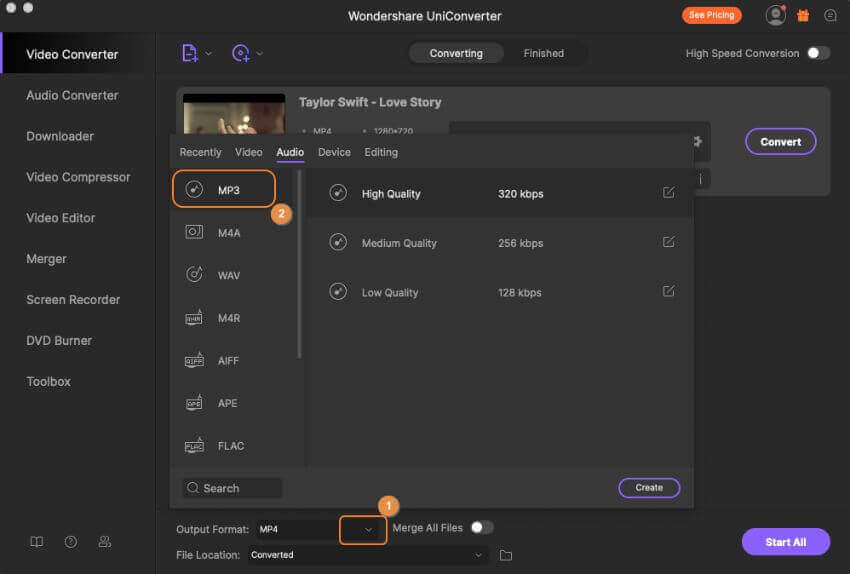The height and width of the screenshot is (574, 850).
Task: Click the APE format label
Action: [228, 403]
